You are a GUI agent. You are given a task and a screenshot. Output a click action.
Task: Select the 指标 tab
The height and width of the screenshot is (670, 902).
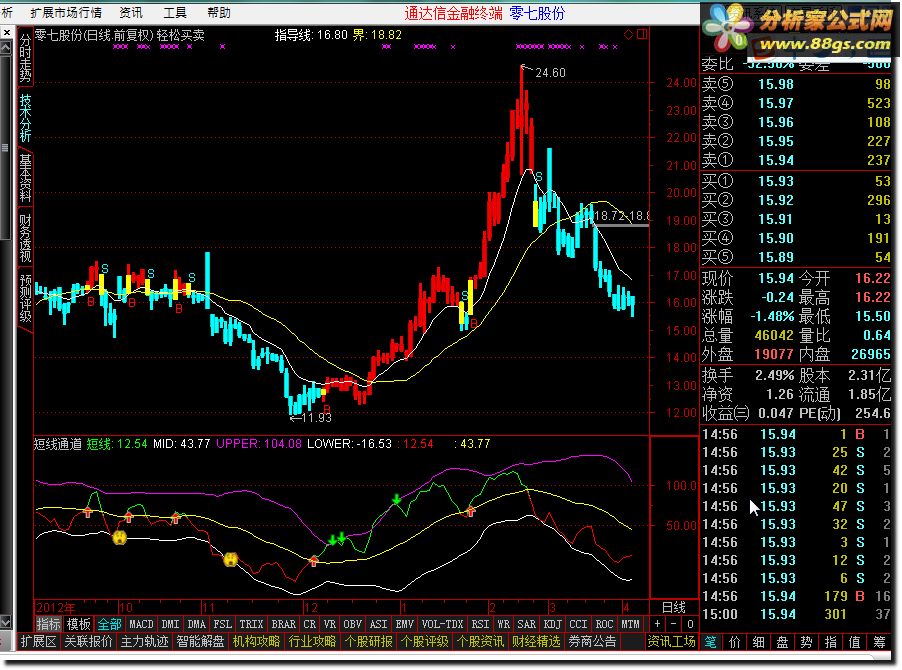(x=48, y=624)
